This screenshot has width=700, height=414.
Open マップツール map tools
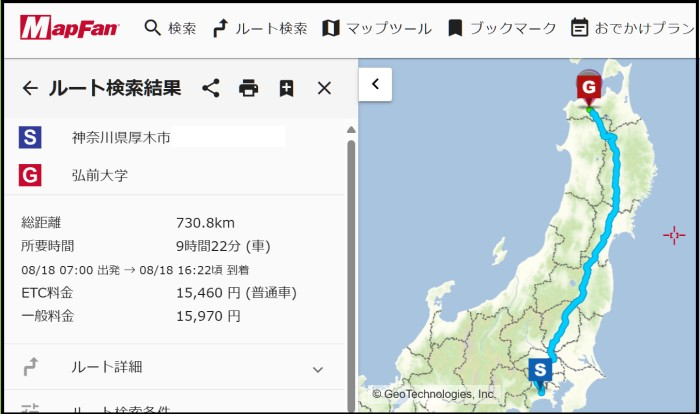click(x=376, y=28)
